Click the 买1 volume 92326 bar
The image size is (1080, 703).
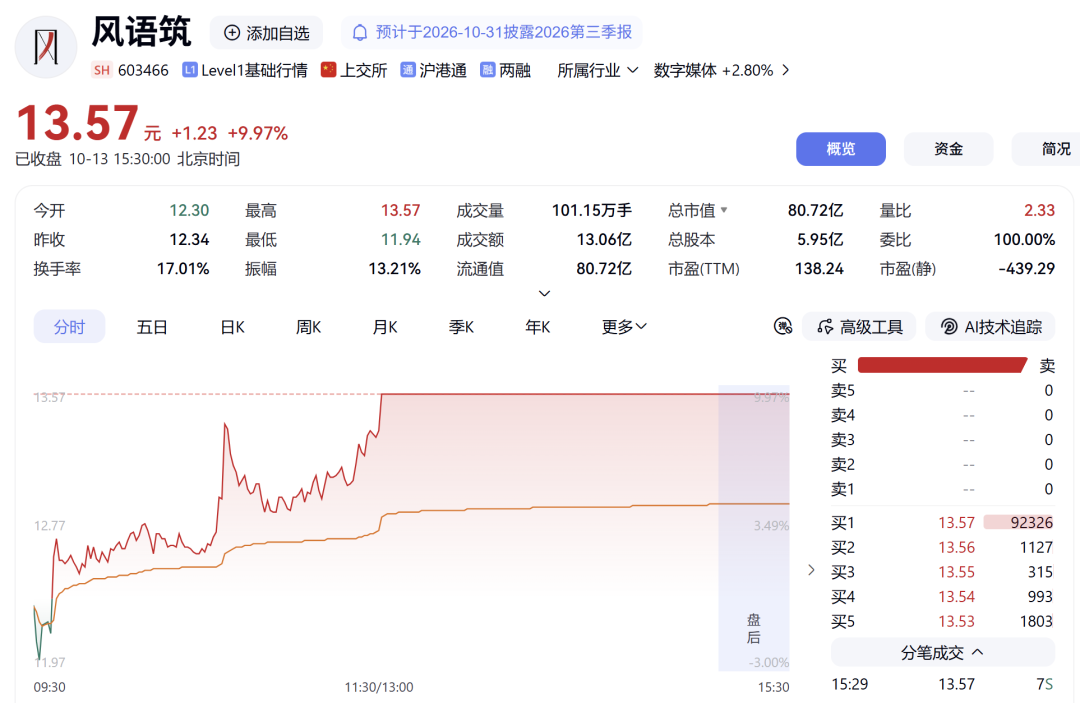(x=1019, y=523)
